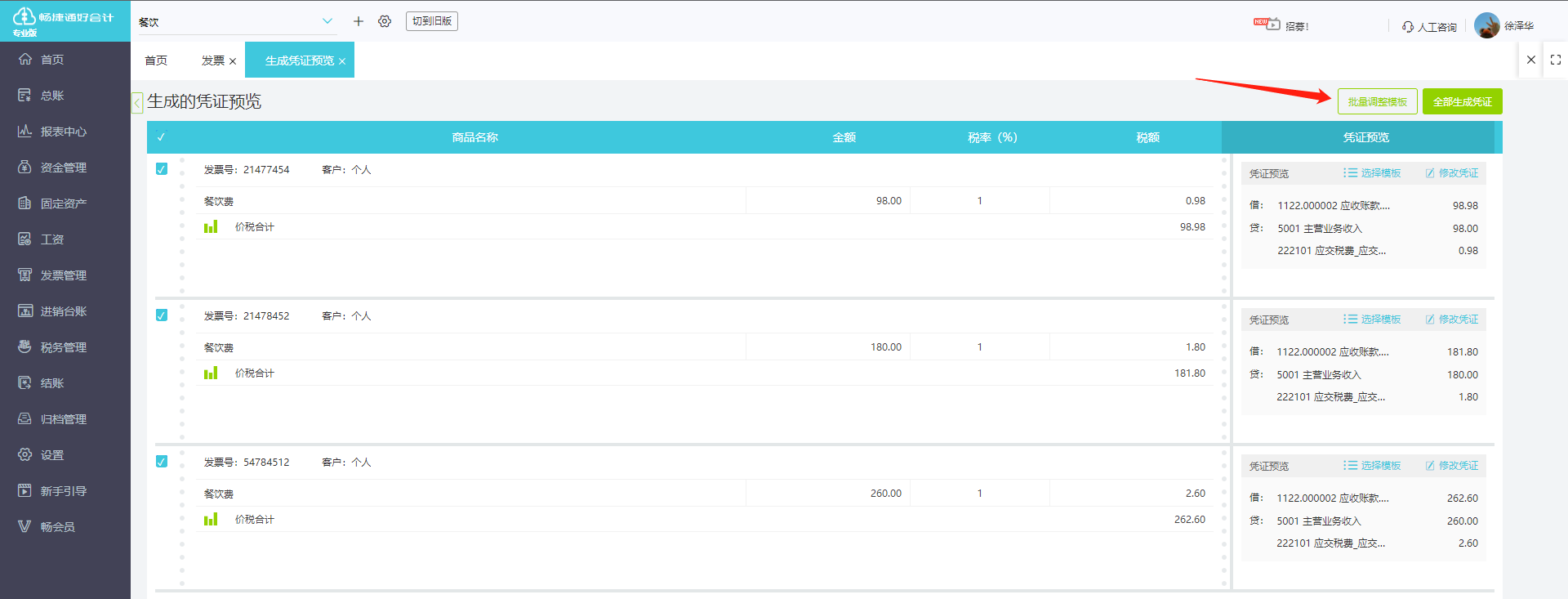
Task: Close the 生成凭证预览 tab
Action: coord(342,61)
